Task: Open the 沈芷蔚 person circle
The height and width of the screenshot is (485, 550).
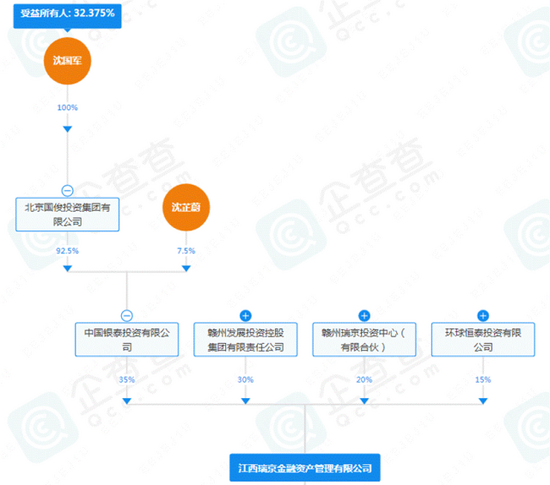Action: [186, 207]
